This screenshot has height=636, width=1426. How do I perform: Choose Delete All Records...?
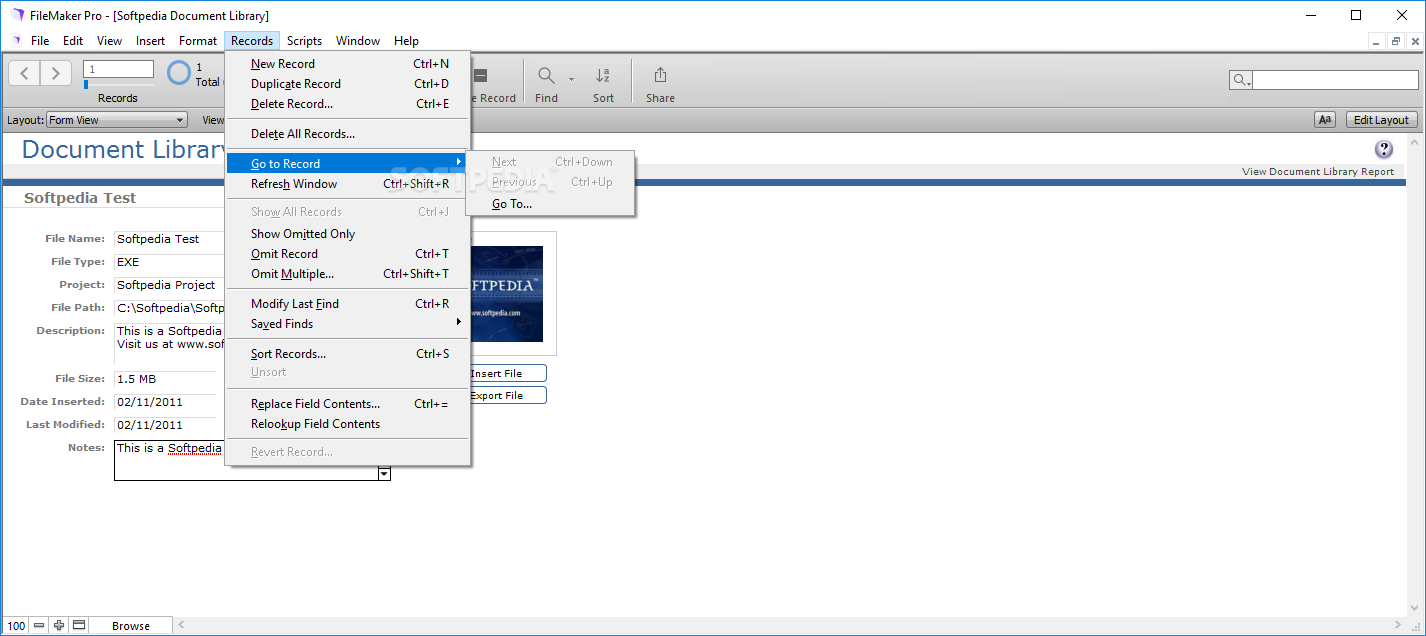coord(348,134)
